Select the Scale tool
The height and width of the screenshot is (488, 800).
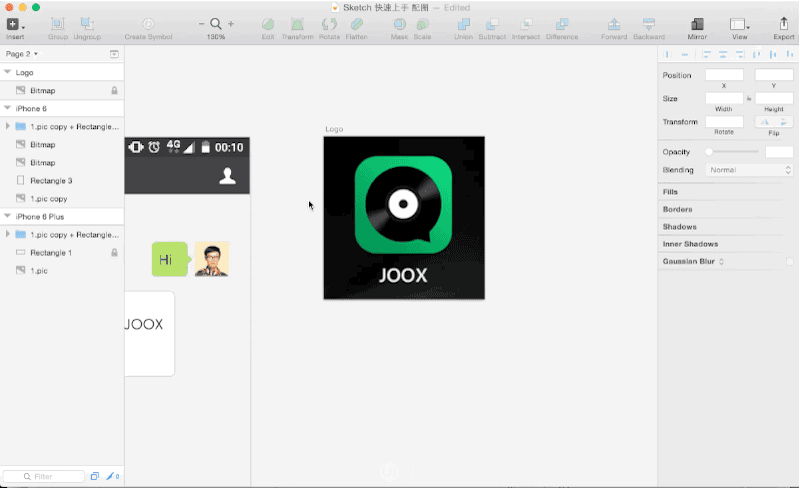coord(422,24)
